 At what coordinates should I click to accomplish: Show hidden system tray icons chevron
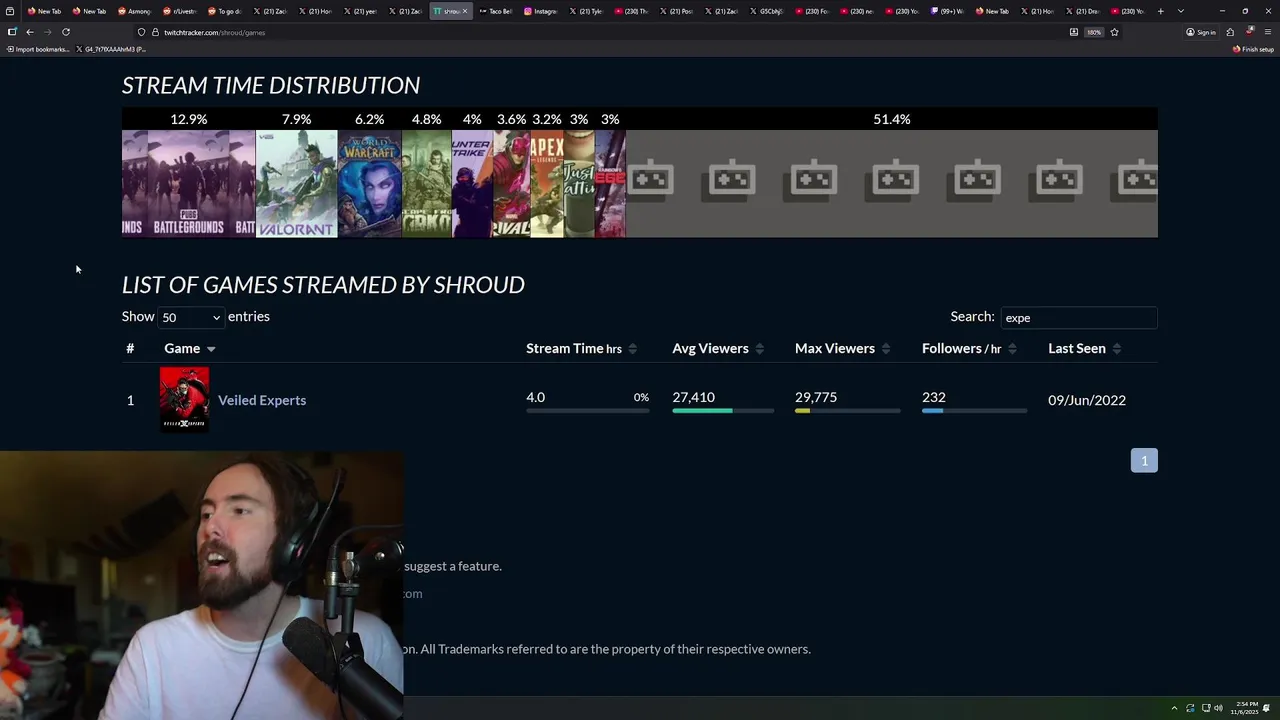1175,708
